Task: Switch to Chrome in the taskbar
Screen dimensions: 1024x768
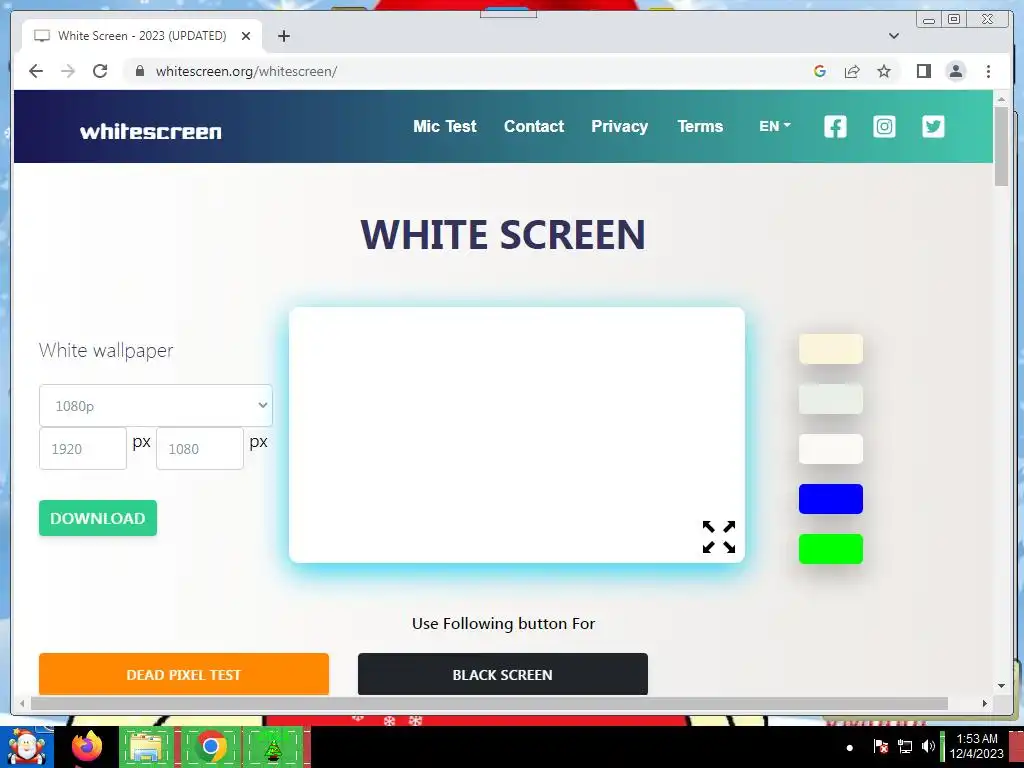Action: coord(210,746)
